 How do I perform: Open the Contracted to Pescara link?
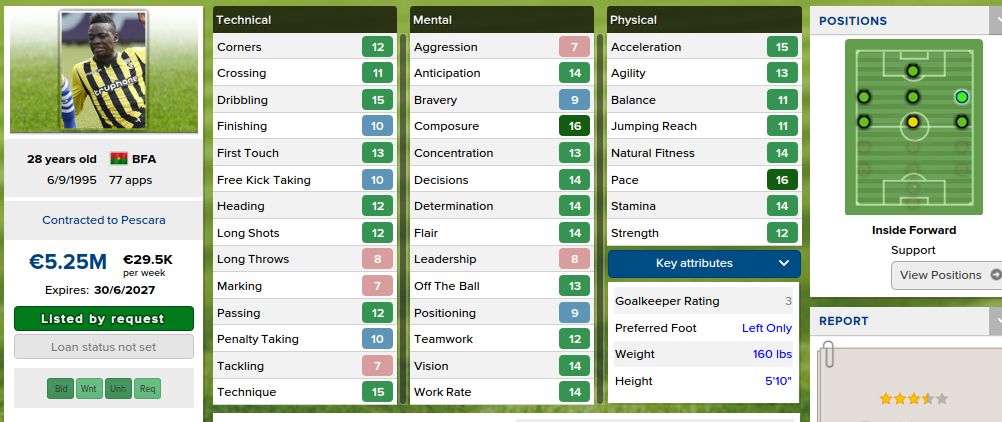pyautogui.click(x=104, y=220)
